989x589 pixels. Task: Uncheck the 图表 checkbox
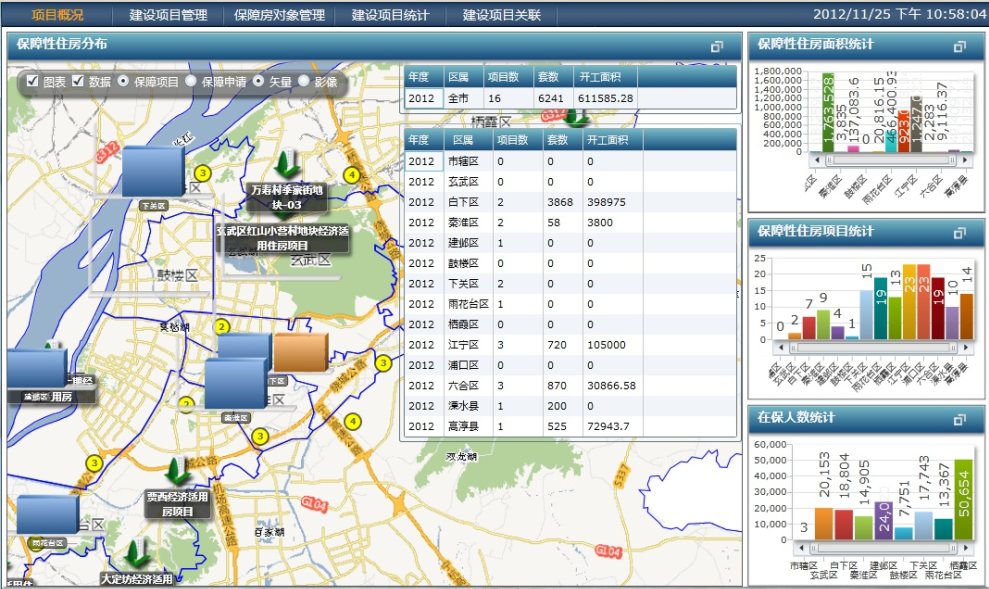click(32, 81)
